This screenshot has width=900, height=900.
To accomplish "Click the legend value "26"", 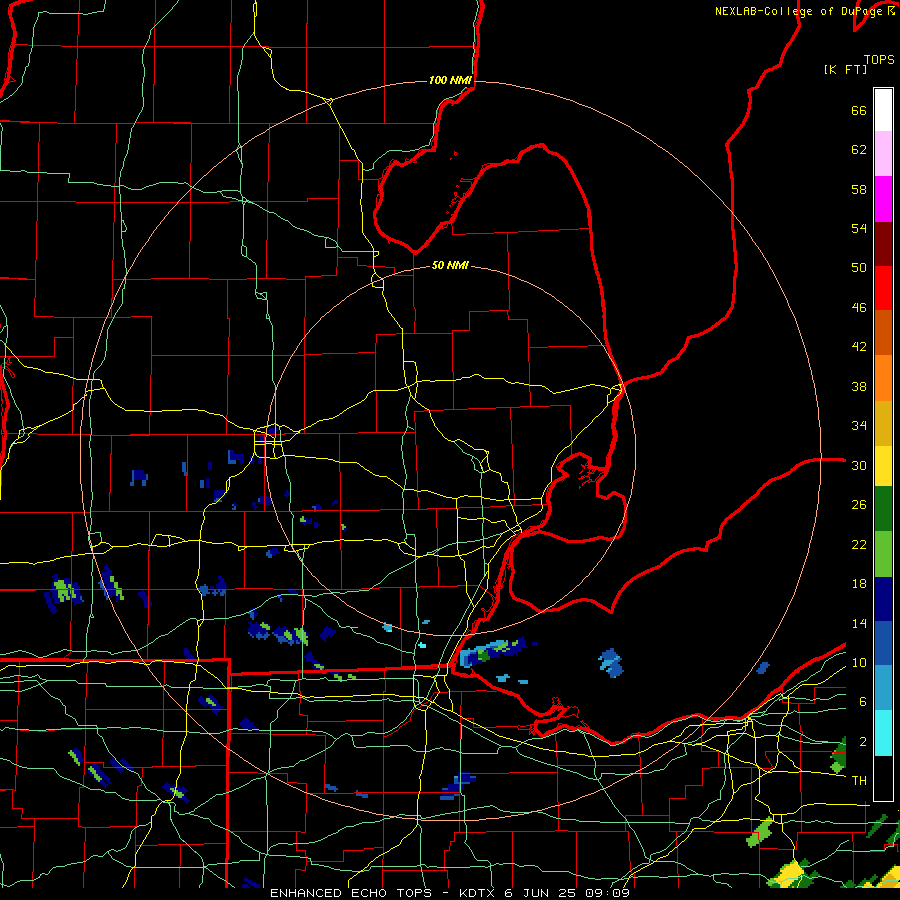I will (x=859, y=505).
